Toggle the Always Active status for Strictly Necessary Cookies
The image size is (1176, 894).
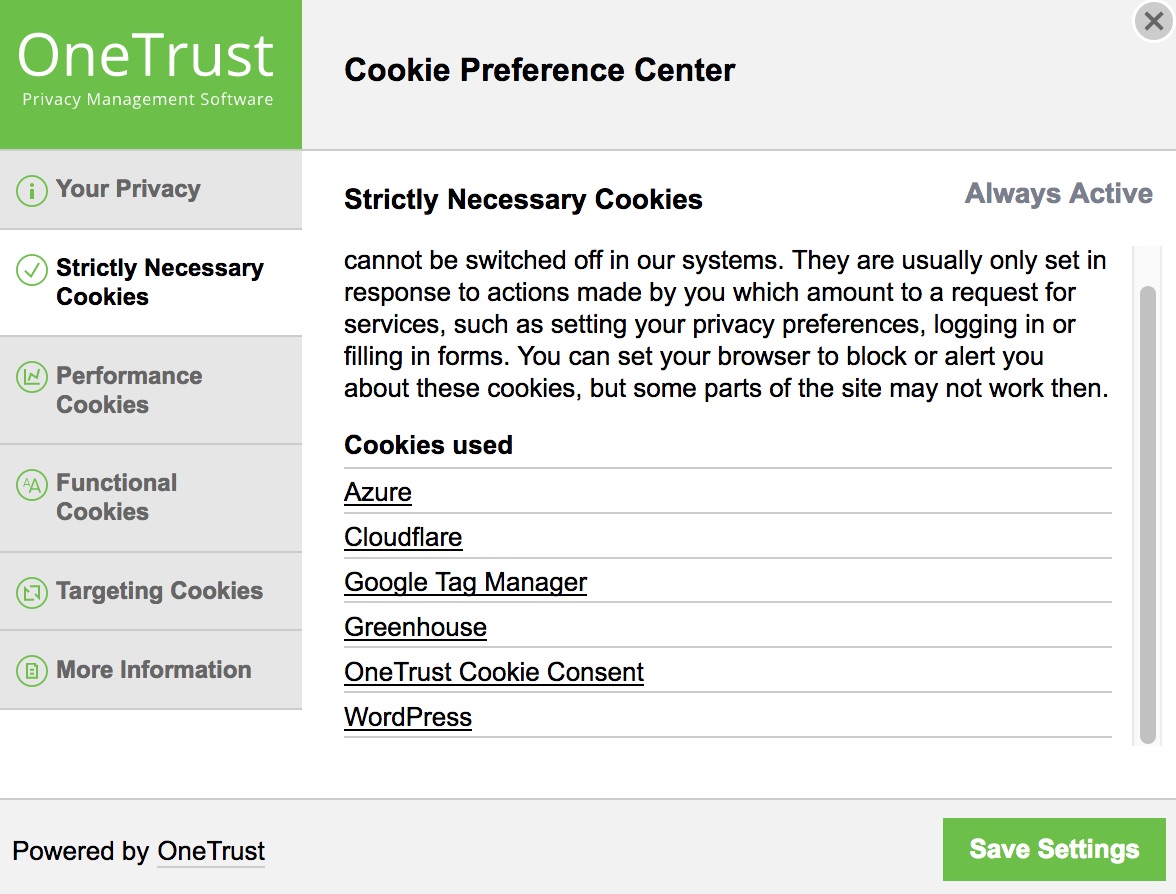coord(1058,194)
